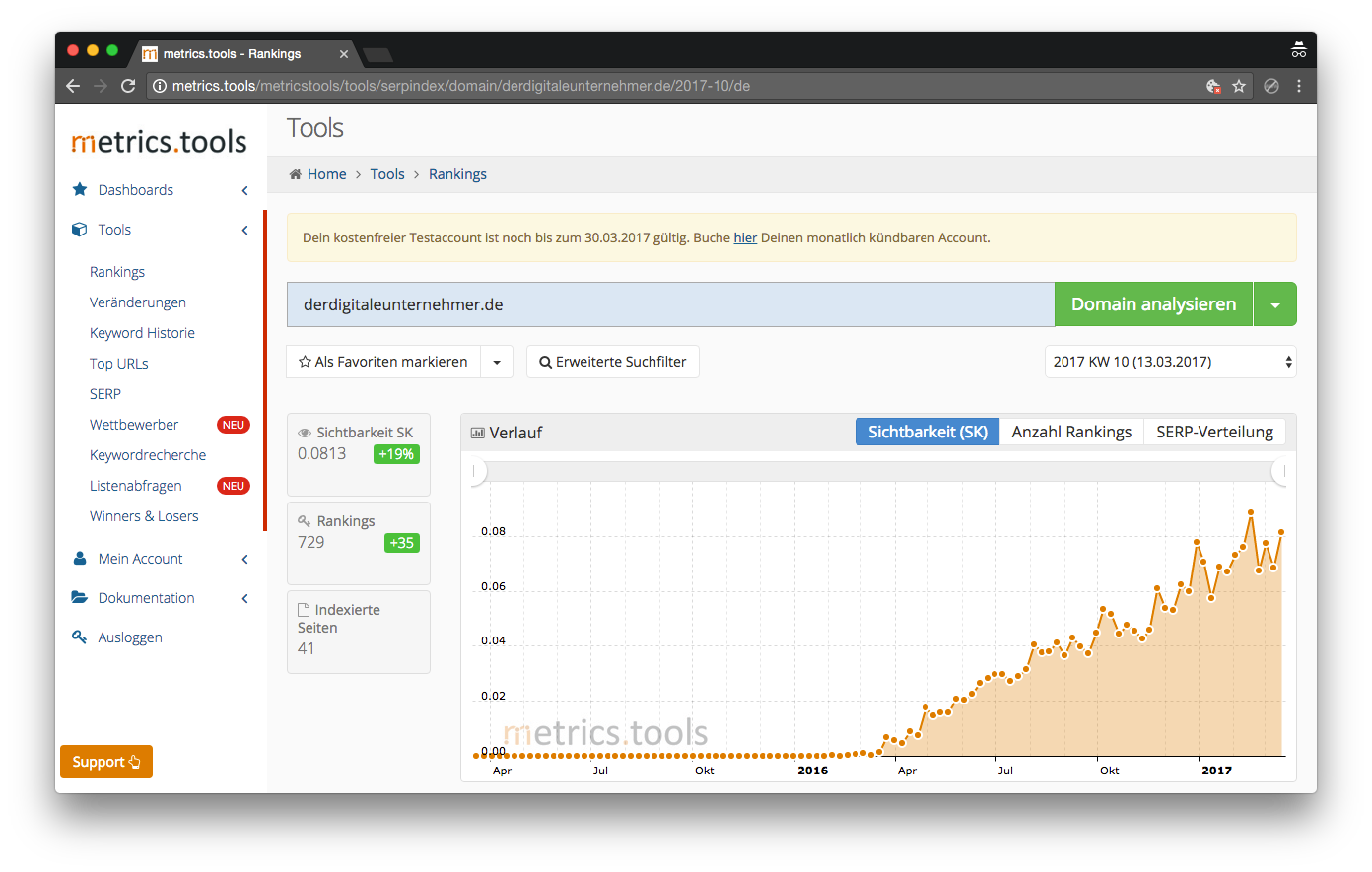
Task: Open the calendar week selector dropdown
Action: pos(1170,362)
